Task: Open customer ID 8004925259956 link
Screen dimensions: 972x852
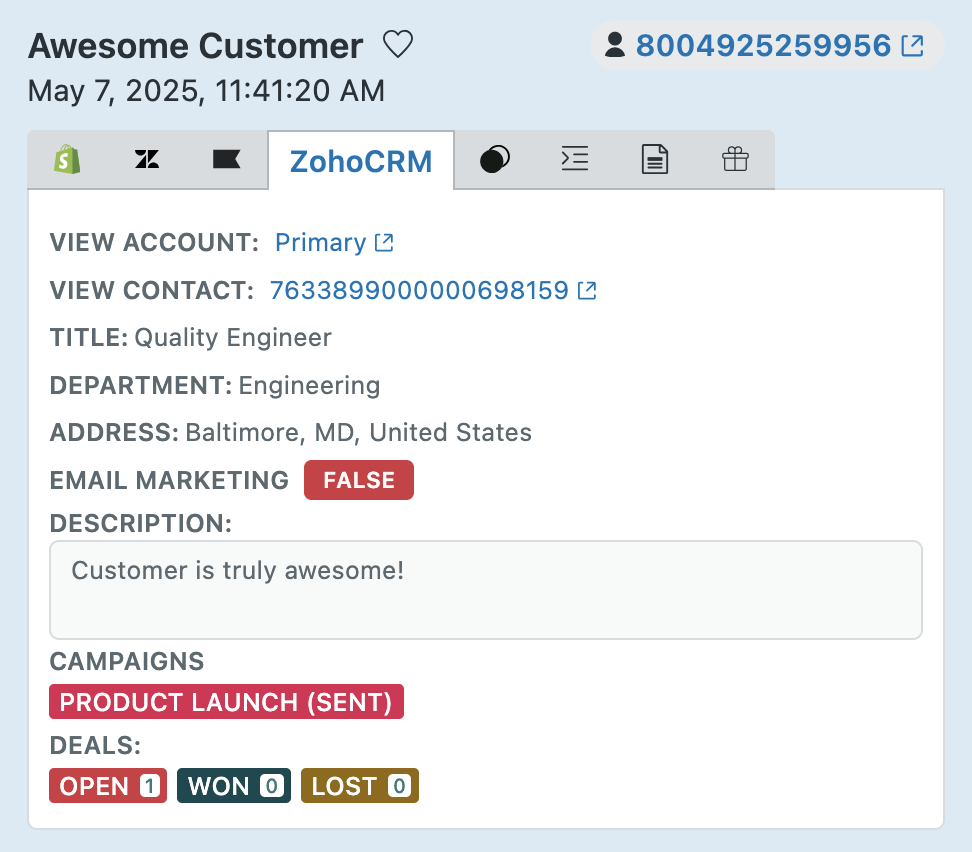Action: click(763, 46)
